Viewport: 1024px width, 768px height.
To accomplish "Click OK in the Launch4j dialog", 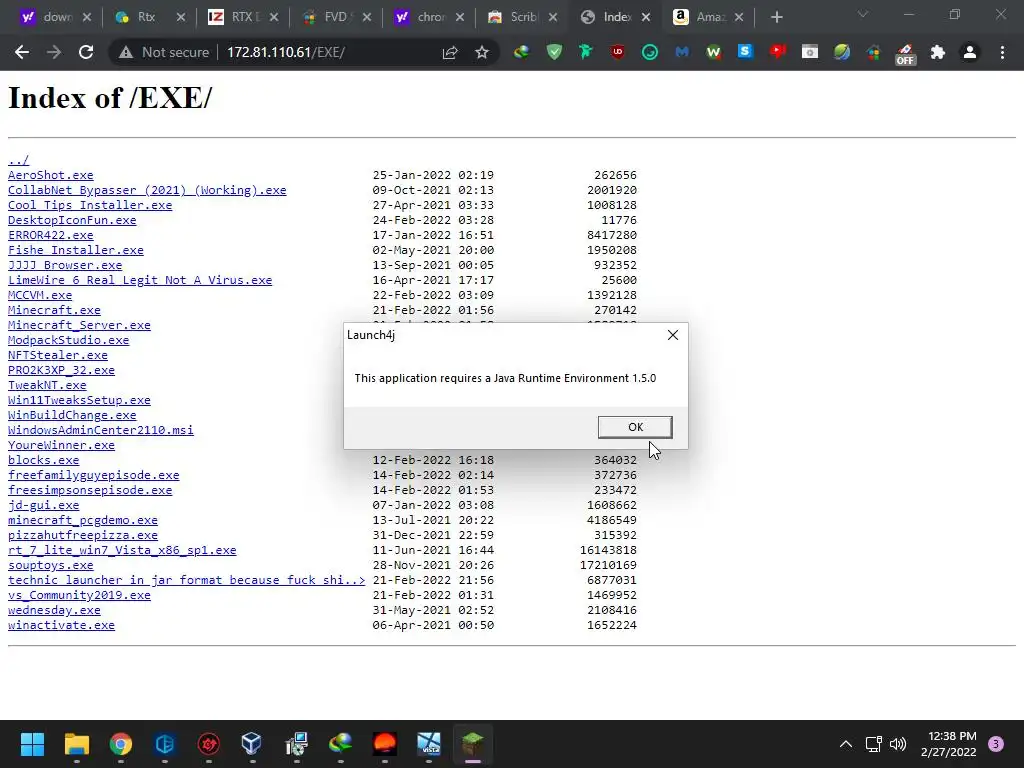I will tap(635, 426).
